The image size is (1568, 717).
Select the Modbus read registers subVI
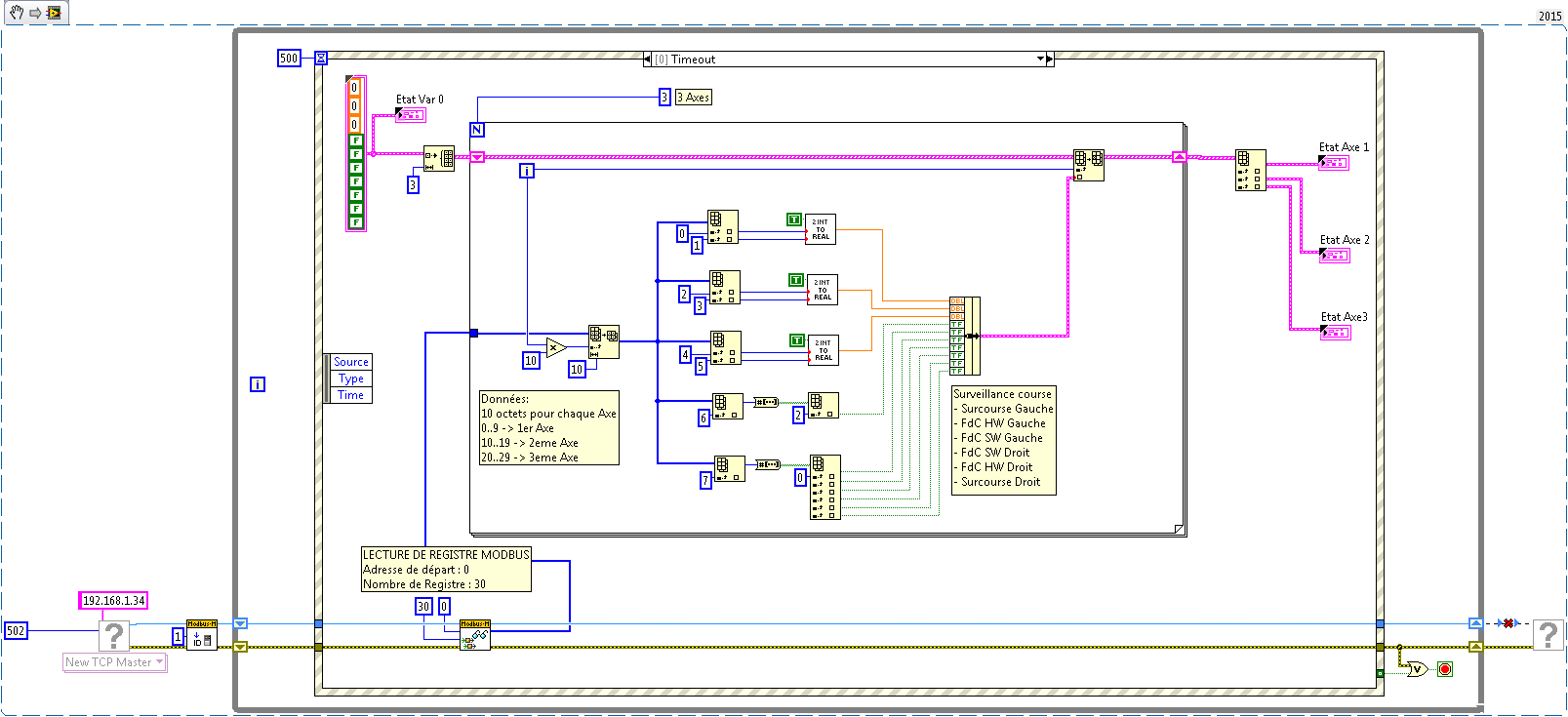coord(475,635)
